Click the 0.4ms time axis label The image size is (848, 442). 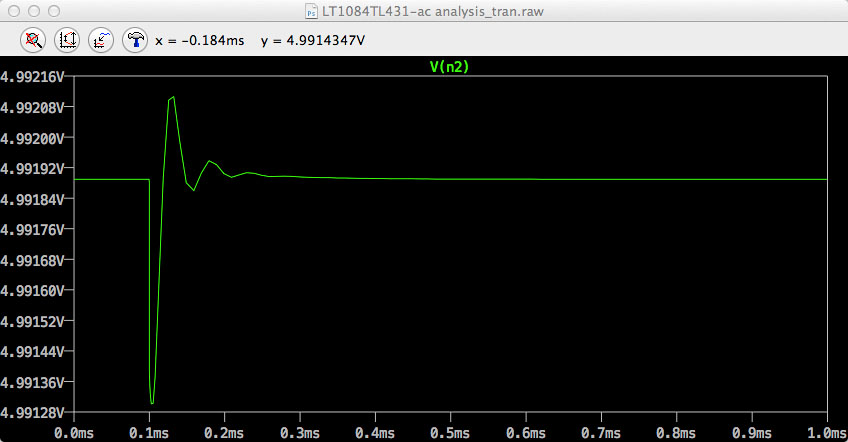[x=375, y=433]
